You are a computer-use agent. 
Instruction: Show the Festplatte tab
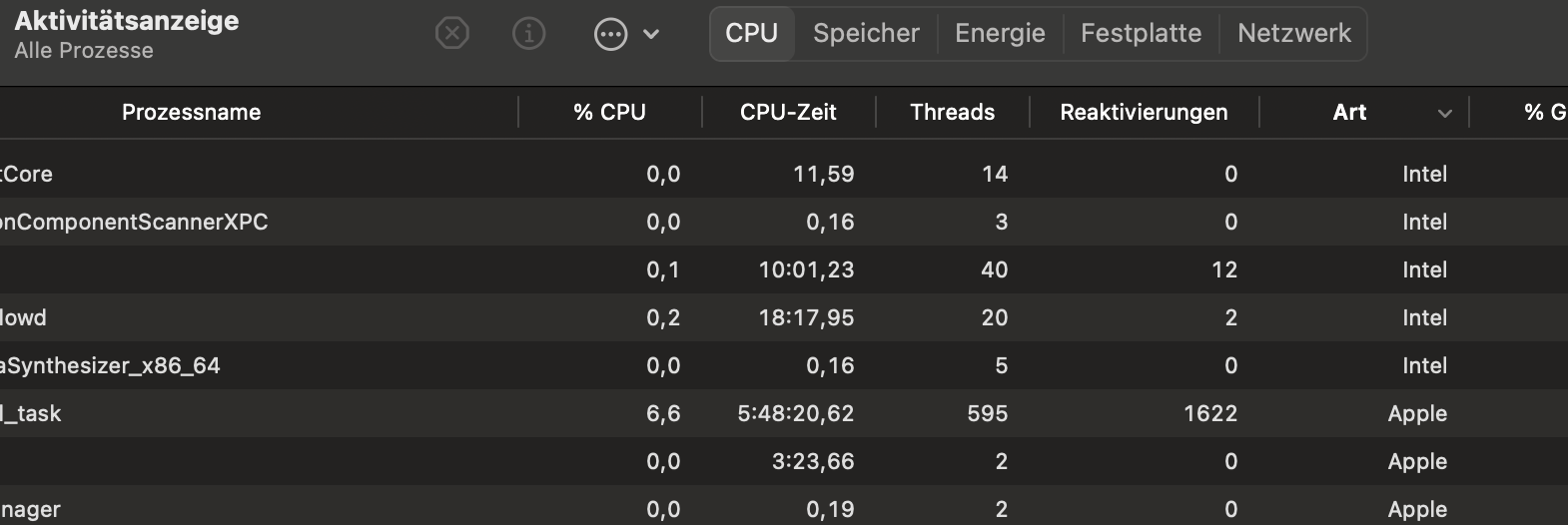(1141, 33)
